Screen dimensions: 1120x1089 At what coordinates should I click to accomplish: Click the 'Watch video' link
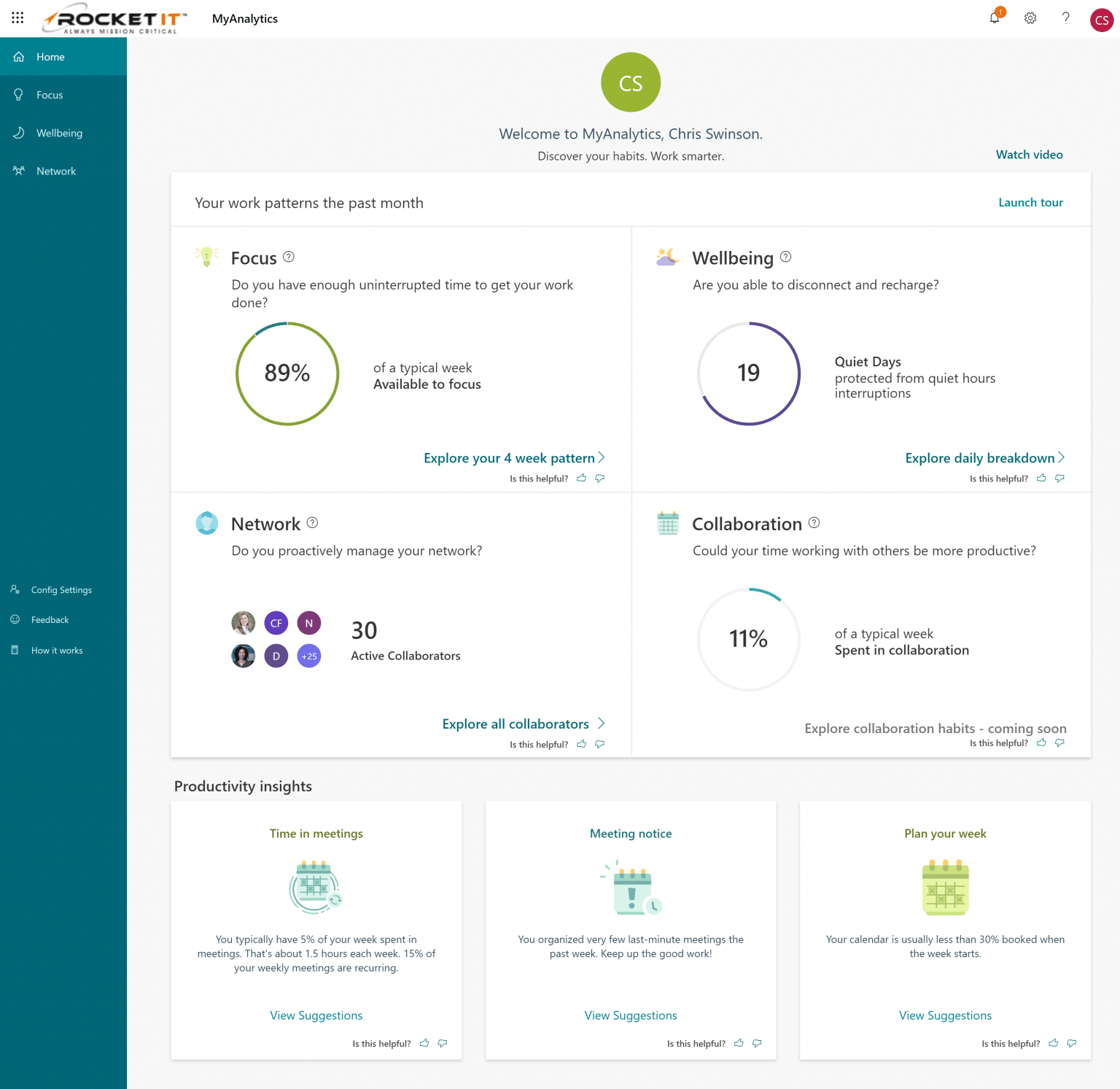click(x=1029, y=154)
